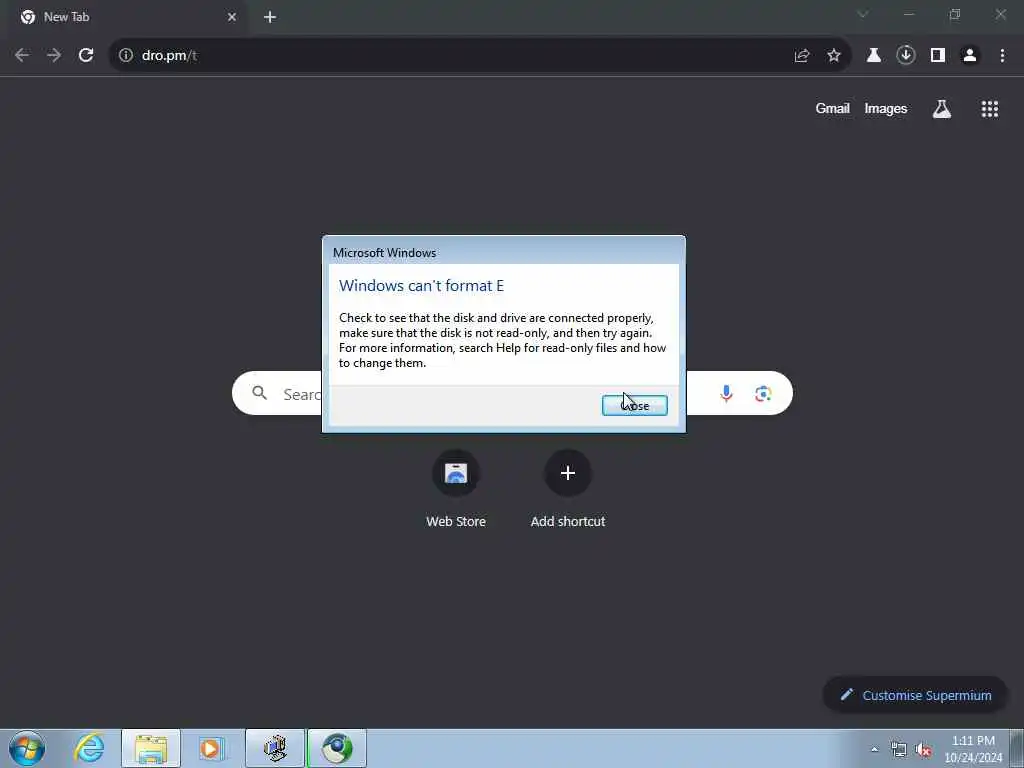Close the Windows can't format E dialog
The image size is (1024, 768).
pos(634,405)
